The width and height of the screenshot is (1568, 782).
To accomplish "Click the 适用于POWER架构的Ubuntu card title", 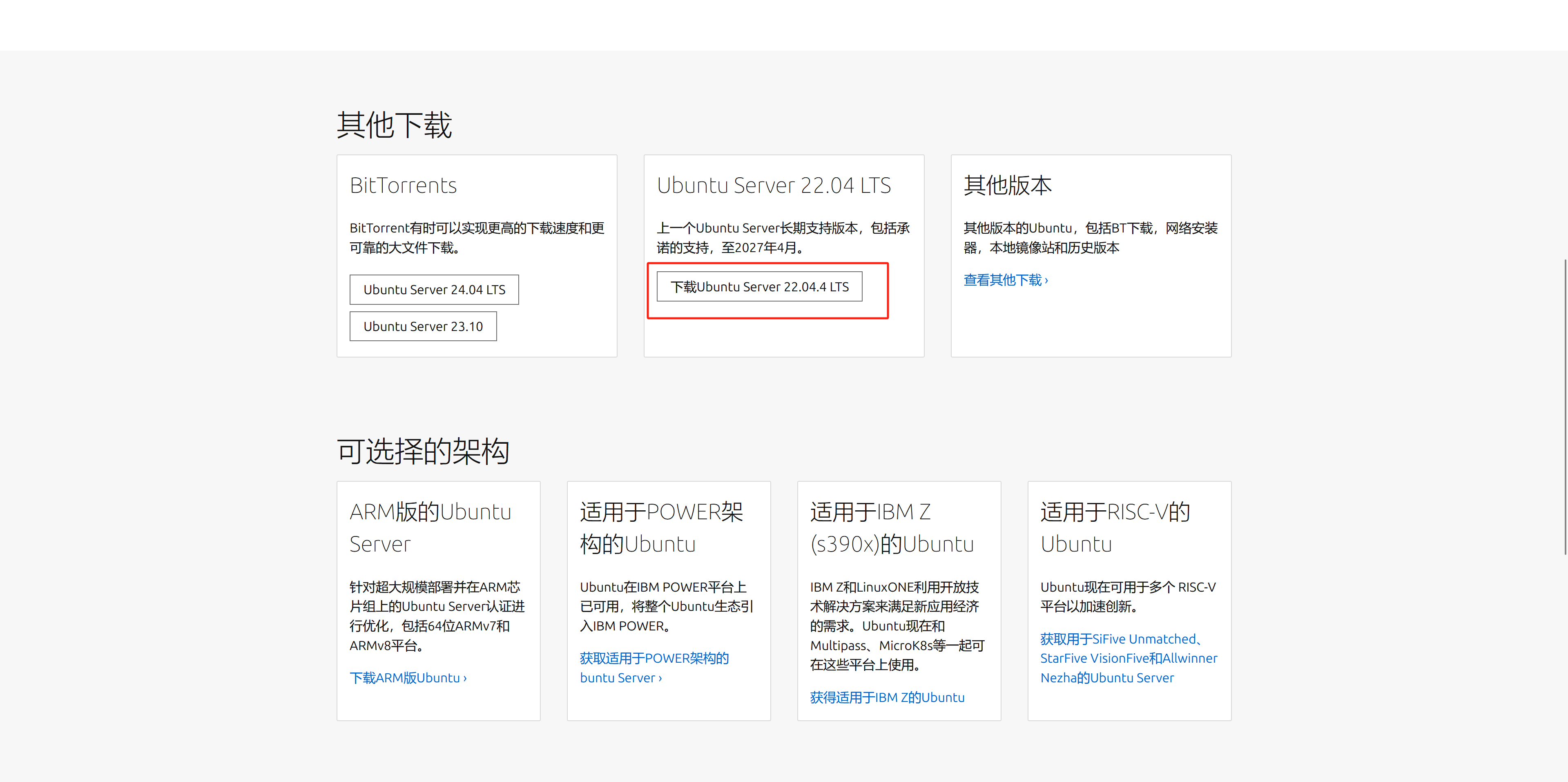I will 662,527.
